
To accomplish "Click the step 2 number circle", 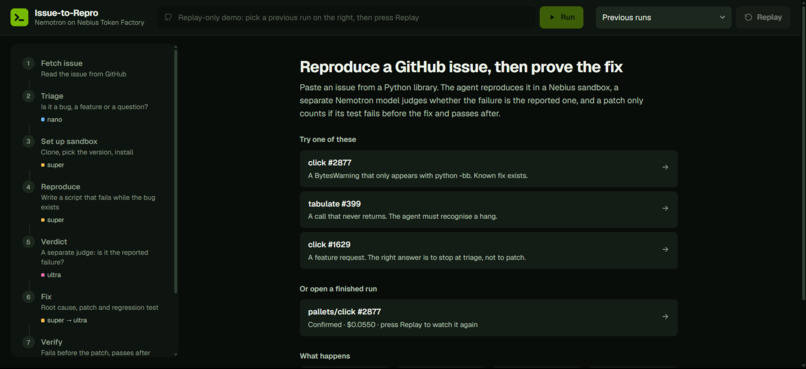I will pyautogui.click(x=28, y=96).
